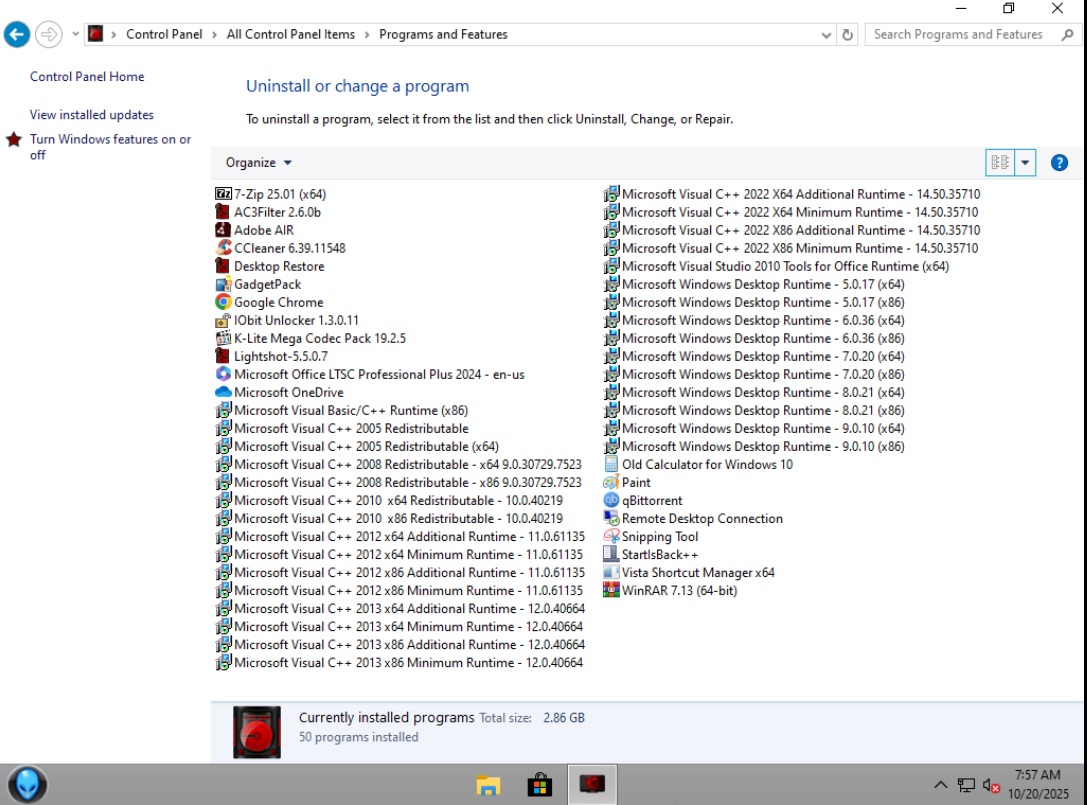Open the recent locations dropdown arrow
The width and height of the screenshot is (1087, 805).
tap(75, 34)
